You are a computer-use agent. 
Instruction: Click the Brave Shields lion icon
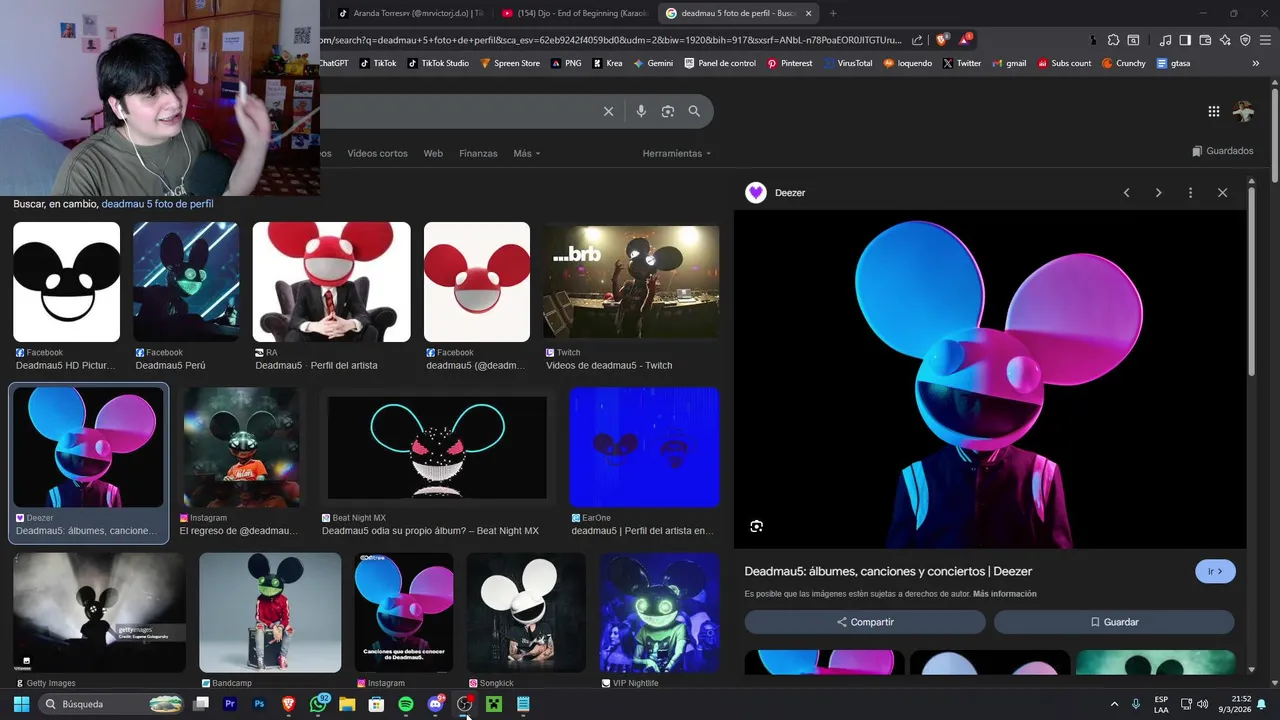coord(941,40)
